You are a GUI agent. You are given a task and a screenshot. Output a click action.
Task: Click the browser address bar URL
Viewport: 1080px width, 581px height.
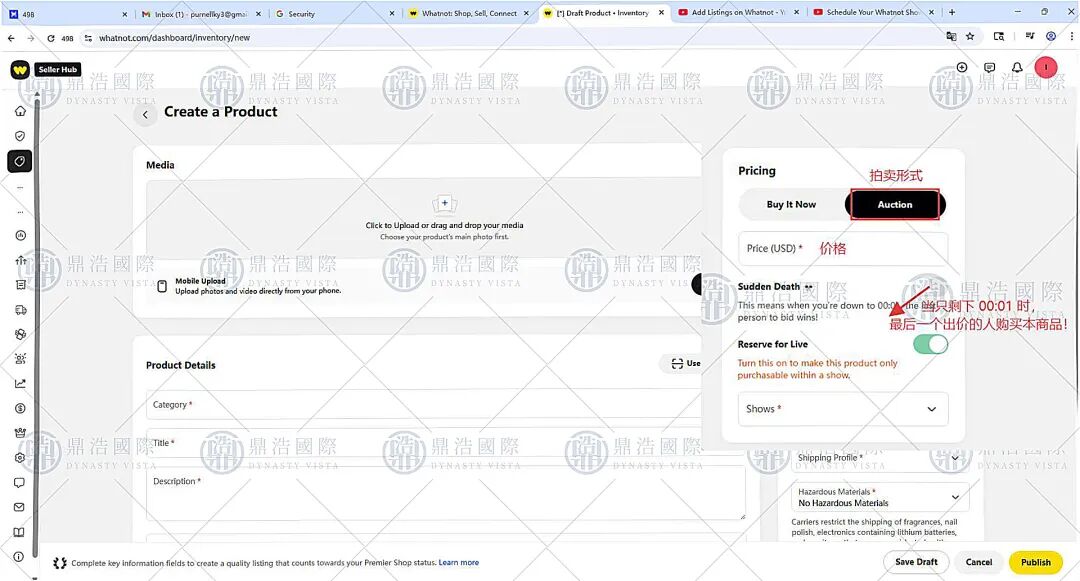click(x=174, y=38)
